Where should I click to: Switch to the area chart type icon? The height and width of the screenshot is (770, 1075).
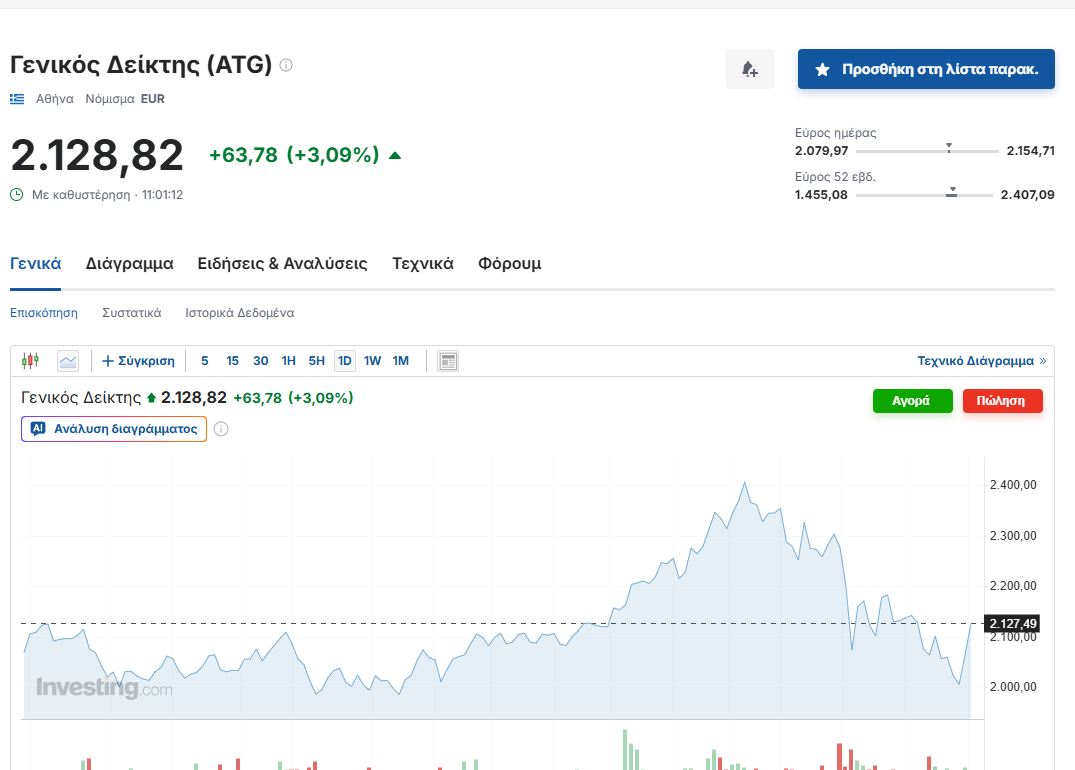pos(67,361)
